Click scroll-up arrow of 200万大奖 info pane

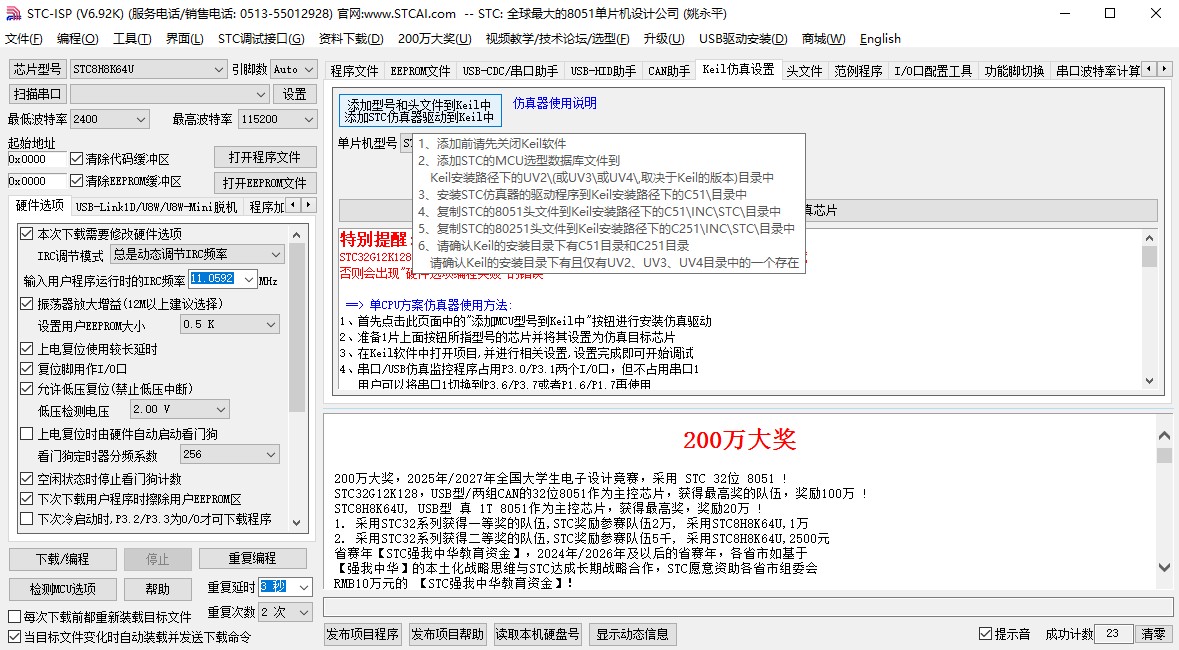pyautogui.click(x=1164, y=436)
